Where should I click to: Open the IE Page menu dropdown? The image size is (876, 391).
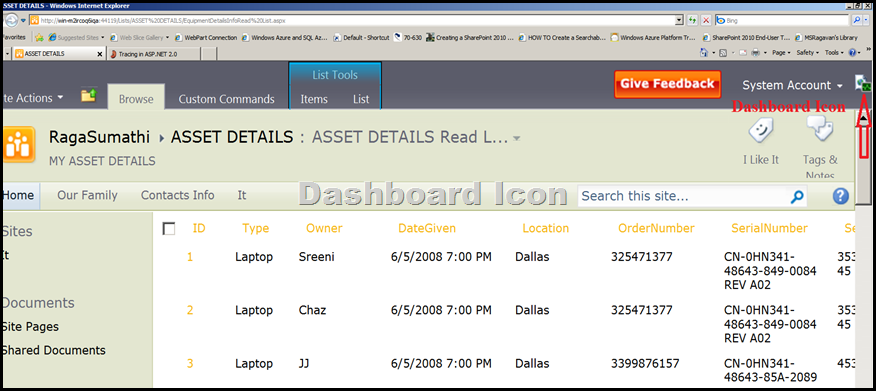coord(781,53)
